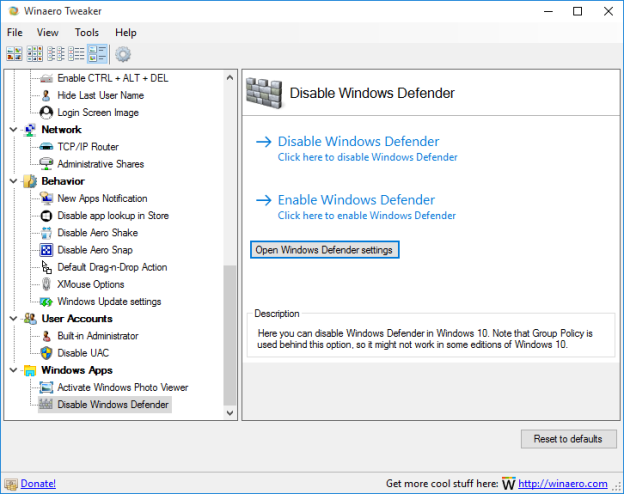Click the TCP/IP Router icon
This screenshot has height=494, width=624.
(x=46, y=147)
